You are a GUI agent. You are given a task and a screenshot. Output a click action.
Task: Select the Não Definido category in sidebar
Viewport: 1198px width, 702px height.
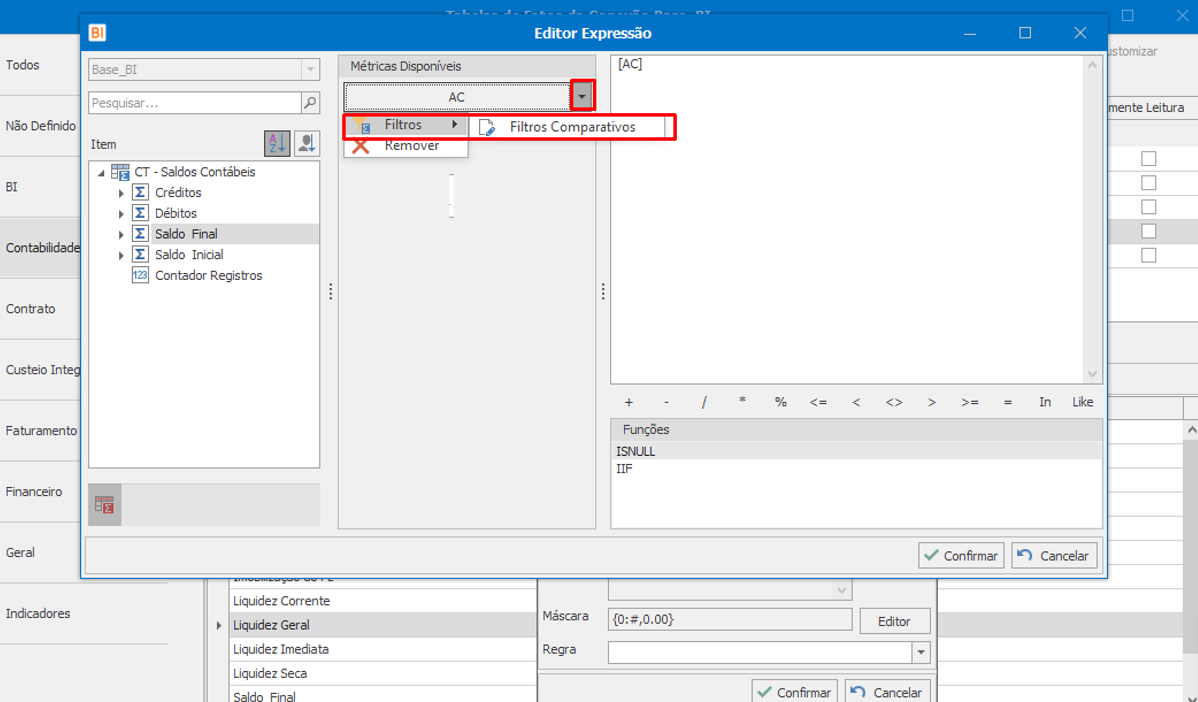(x=41, y=126)
